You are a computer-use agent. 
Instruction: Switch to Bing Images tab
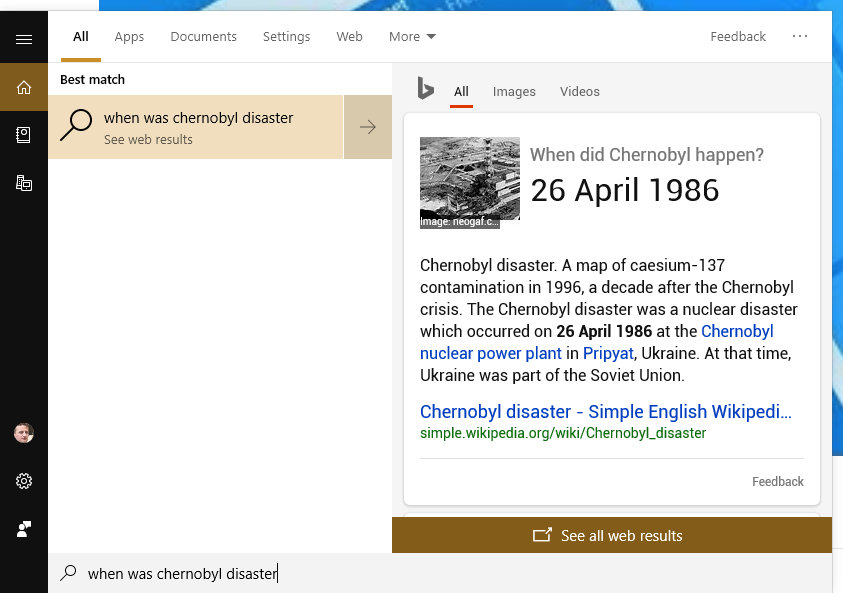tap(514, 91)
